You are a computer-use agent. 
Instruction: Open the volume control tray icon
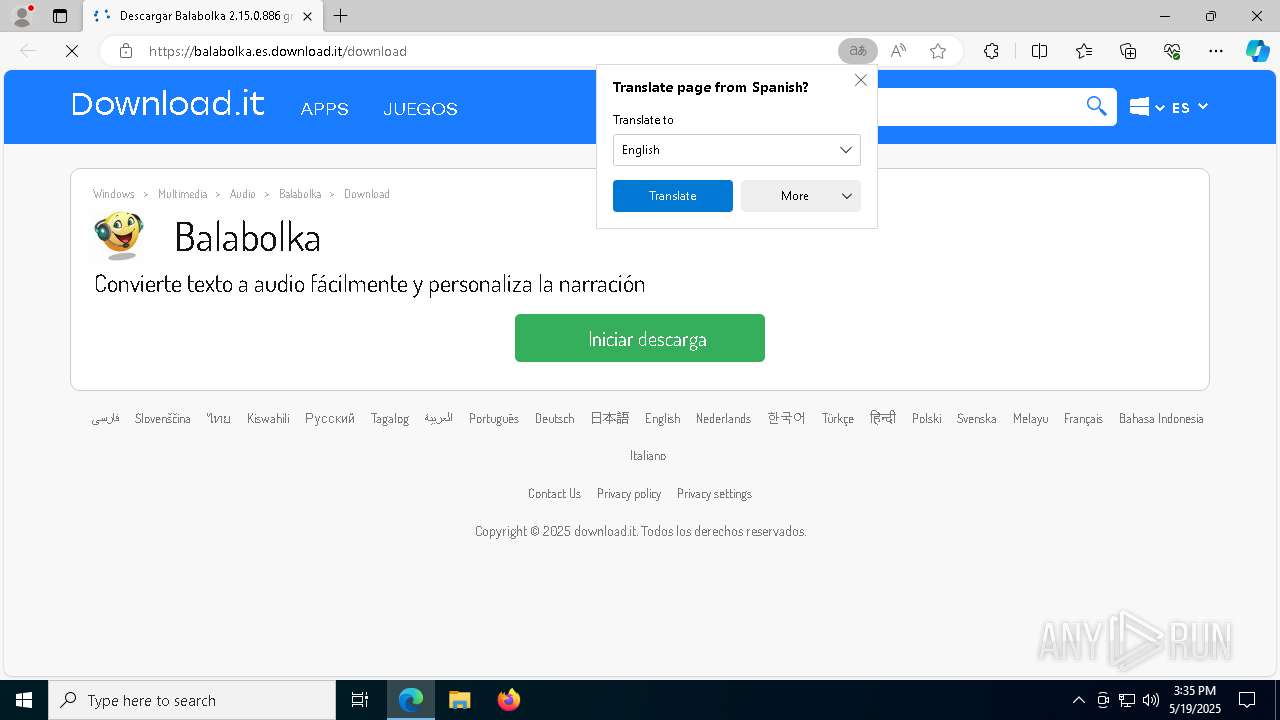point(1151,700)
